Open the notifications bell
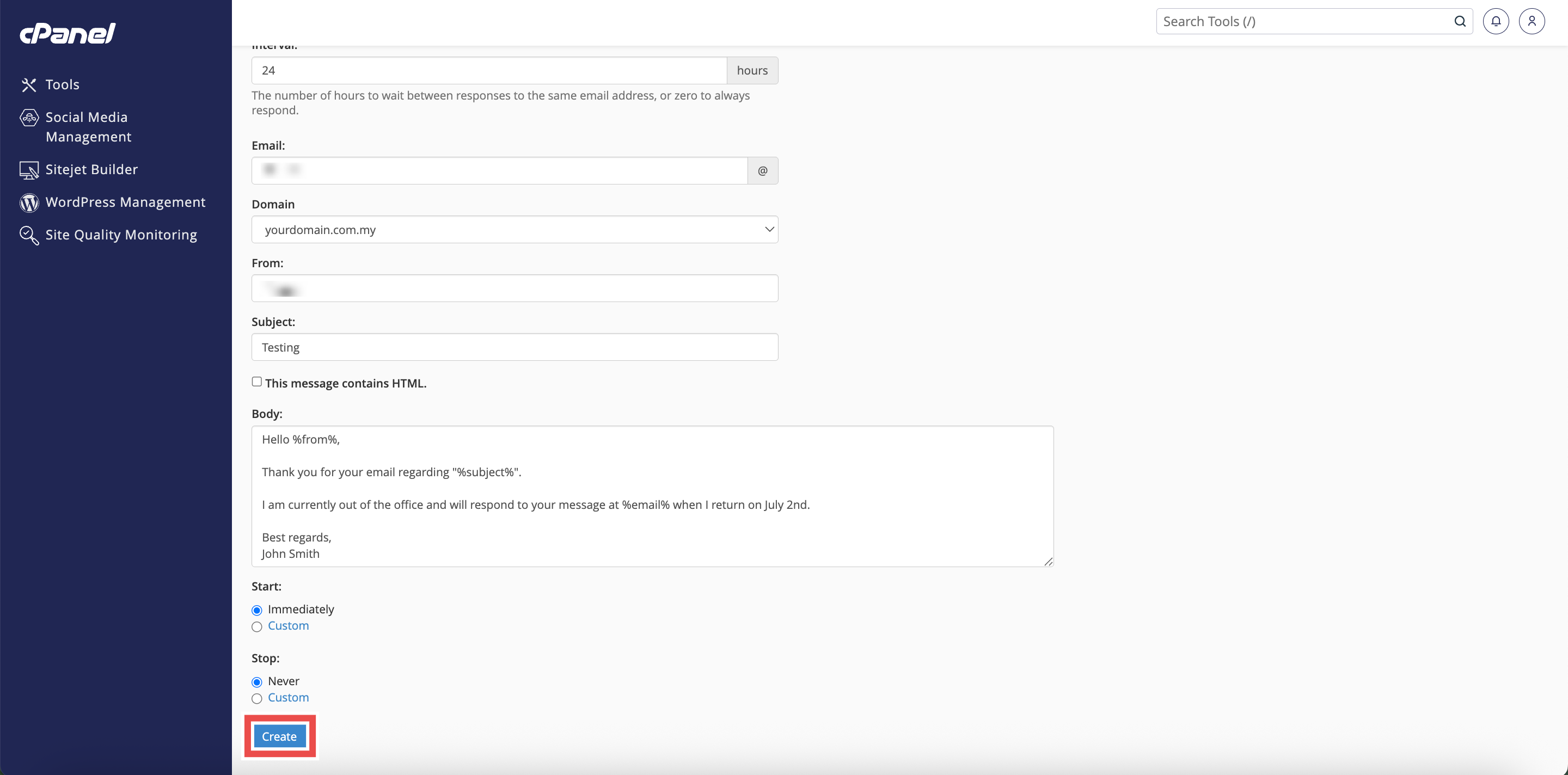Viewport: 1568px width, 775px height. 1495,21
